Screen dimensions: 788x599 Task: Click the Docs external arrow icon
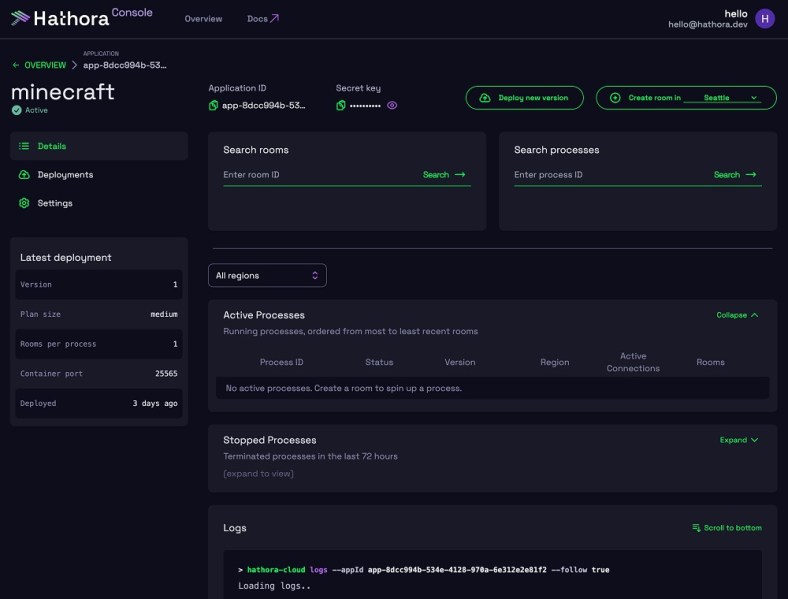(274, 18)
